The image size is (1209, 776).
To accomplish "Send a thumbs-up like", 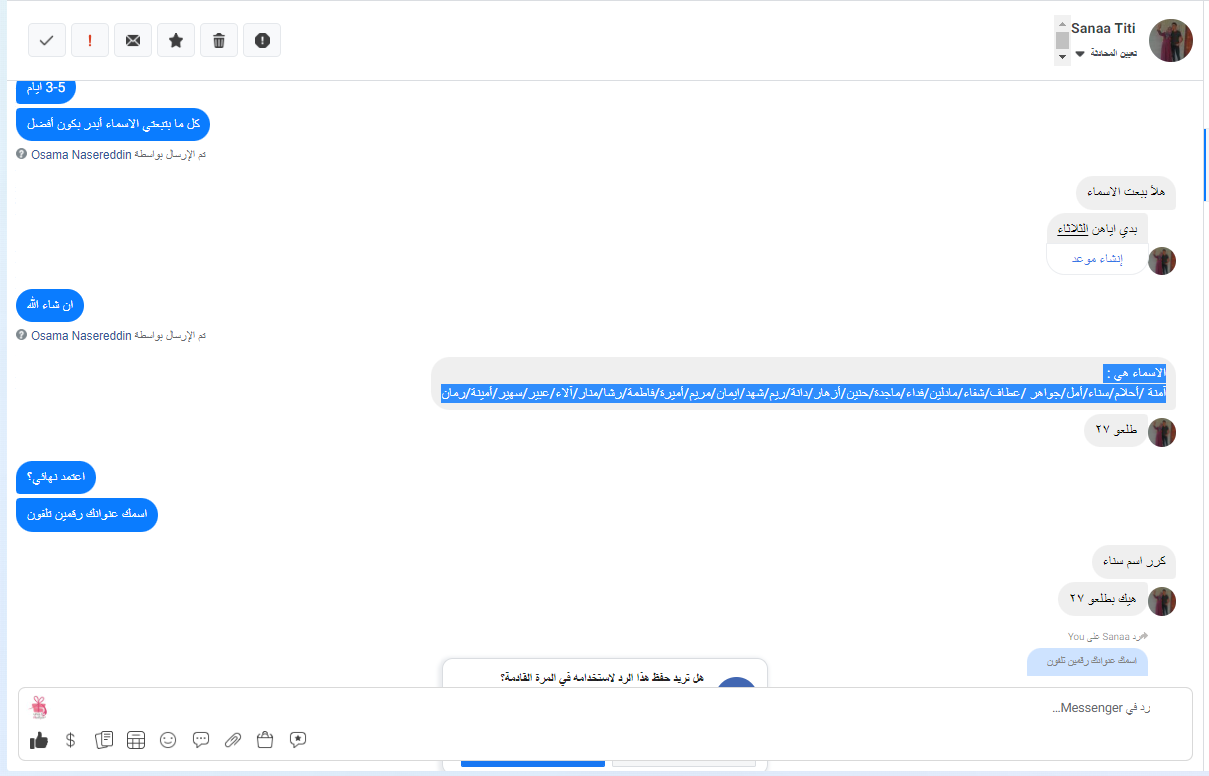I will point(39,740).
